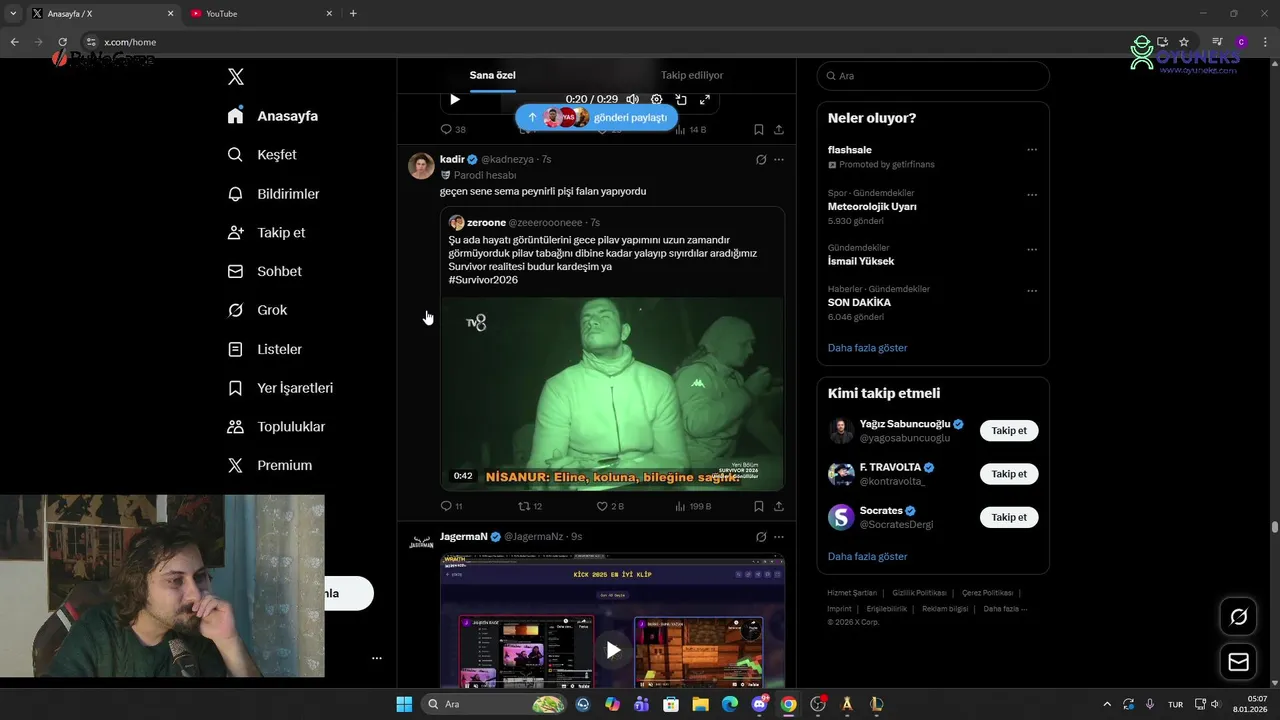Reload the page in Chrome
The image size is (1280, 720).
pos(62,42)
